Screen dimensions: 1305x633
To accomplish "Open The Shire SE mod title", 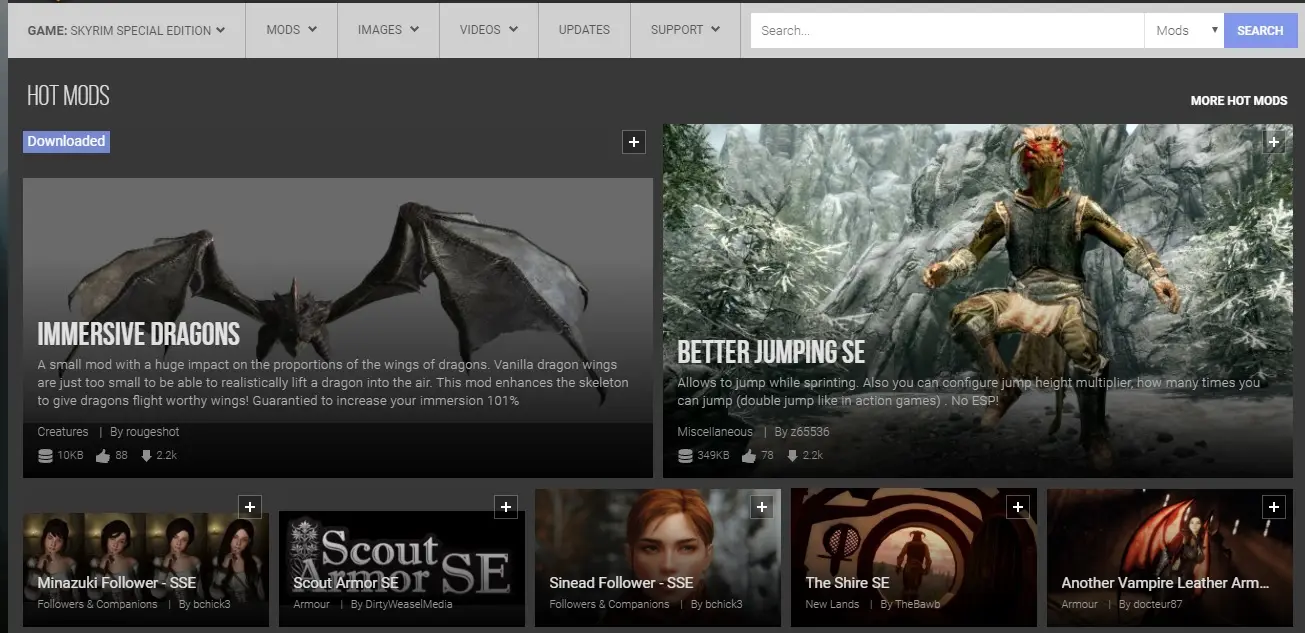I will (x=847, y=582).
